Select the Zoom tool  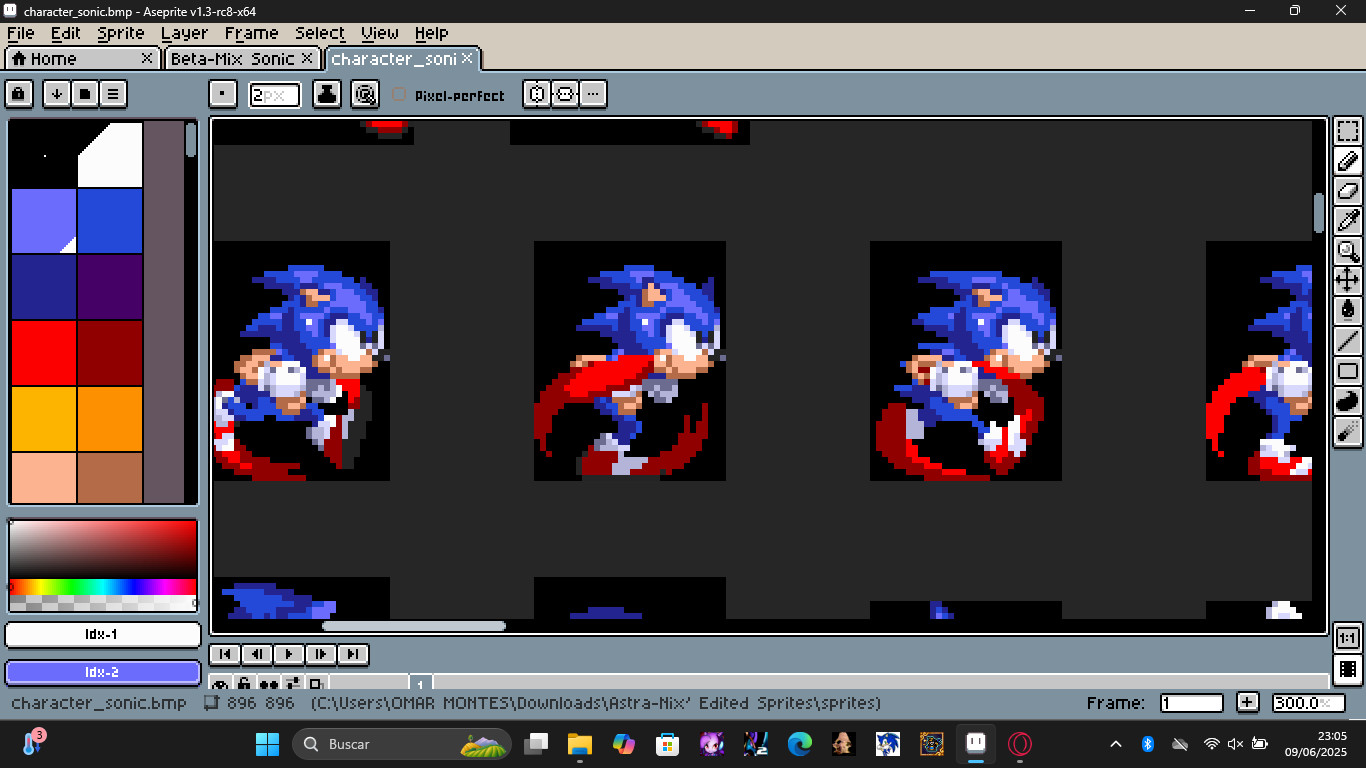(x=1348, y=250)
